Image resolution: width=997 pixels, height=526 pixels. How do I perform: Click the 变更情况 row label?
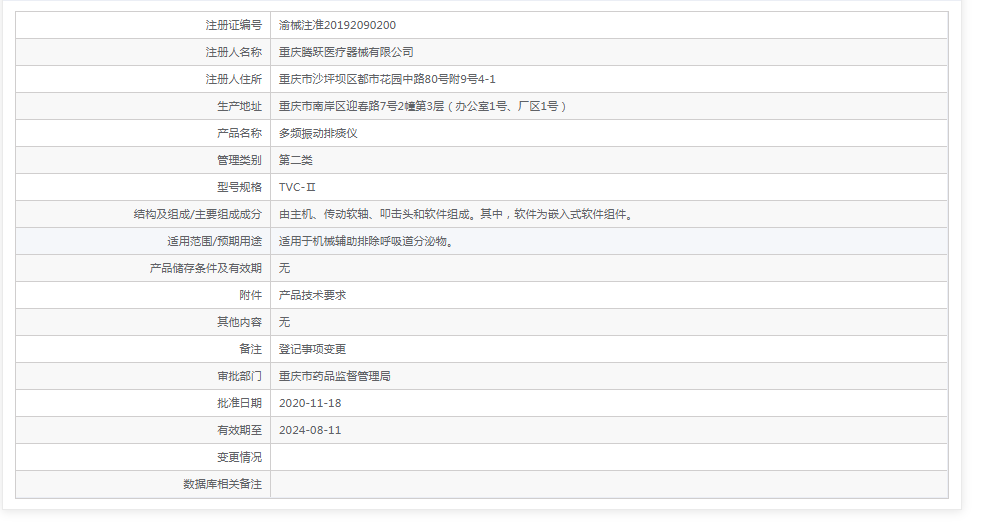click(x=239, y=457)
